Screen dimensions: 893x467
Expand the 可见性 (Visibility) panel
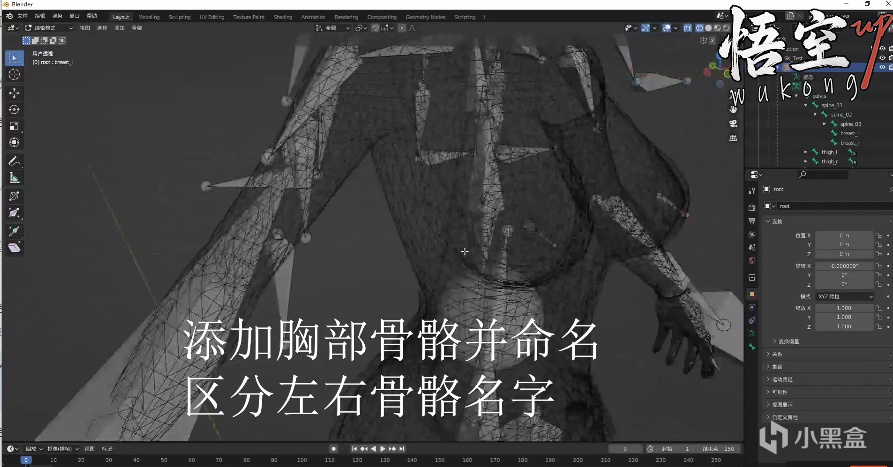pos(779,392)
